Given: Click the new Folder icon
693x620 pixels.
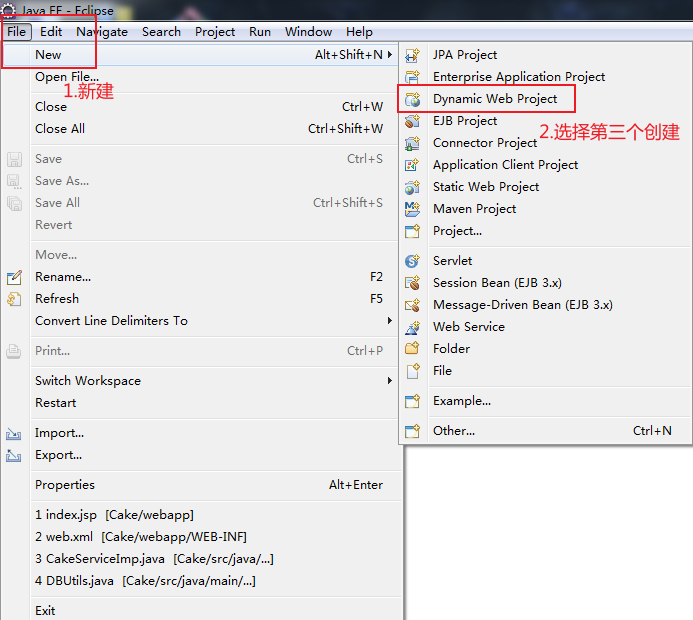Looking at the screenshot, I should (x=412, y=349).
